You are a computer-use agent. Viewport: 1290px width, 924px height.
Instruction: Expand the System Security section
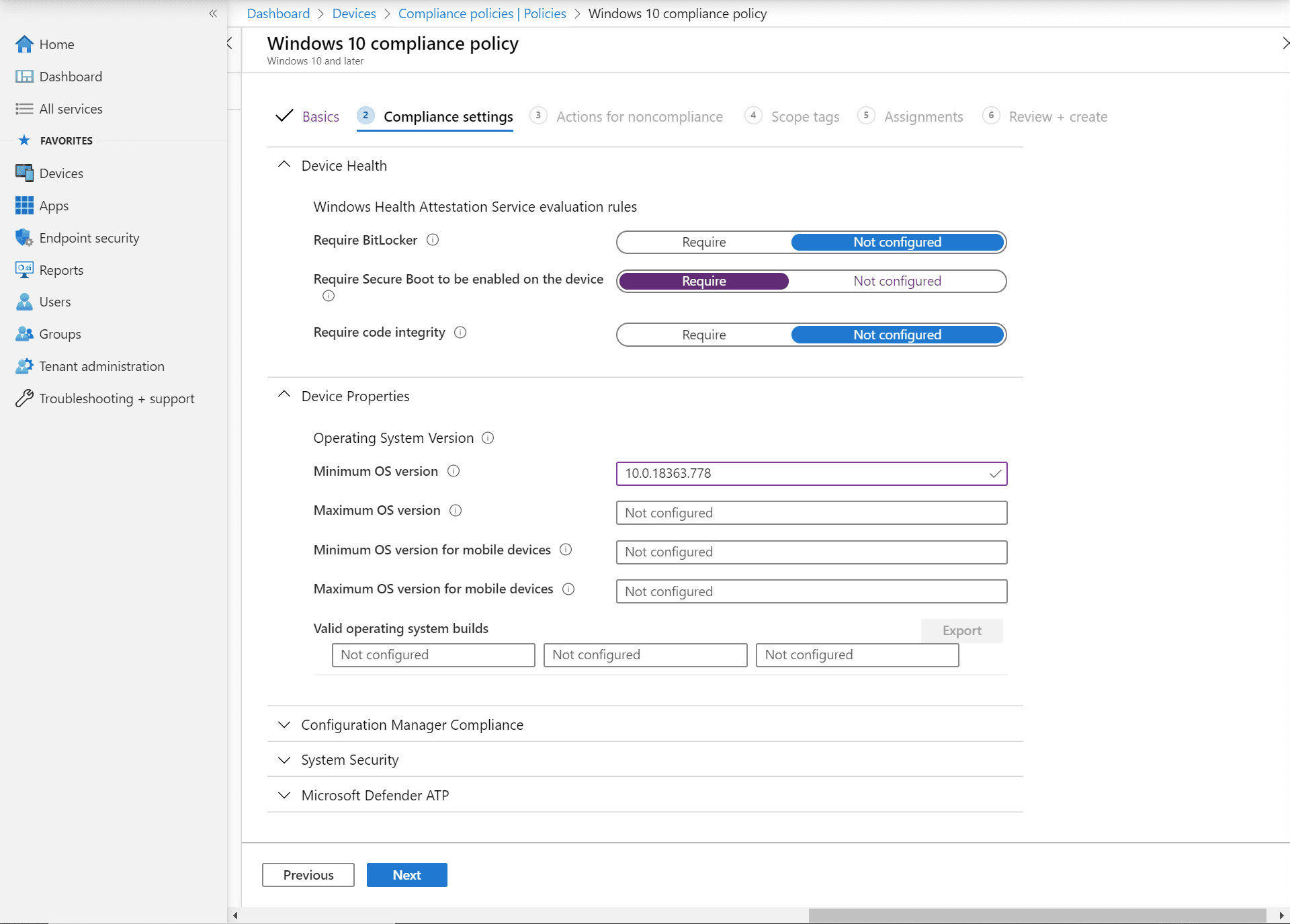click(349, 759)
